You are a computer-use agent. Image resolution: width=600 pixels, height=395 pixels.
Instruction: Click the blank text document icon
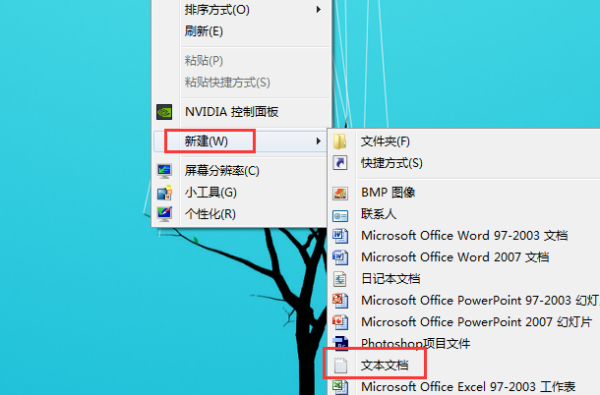[x=340, y=365]
